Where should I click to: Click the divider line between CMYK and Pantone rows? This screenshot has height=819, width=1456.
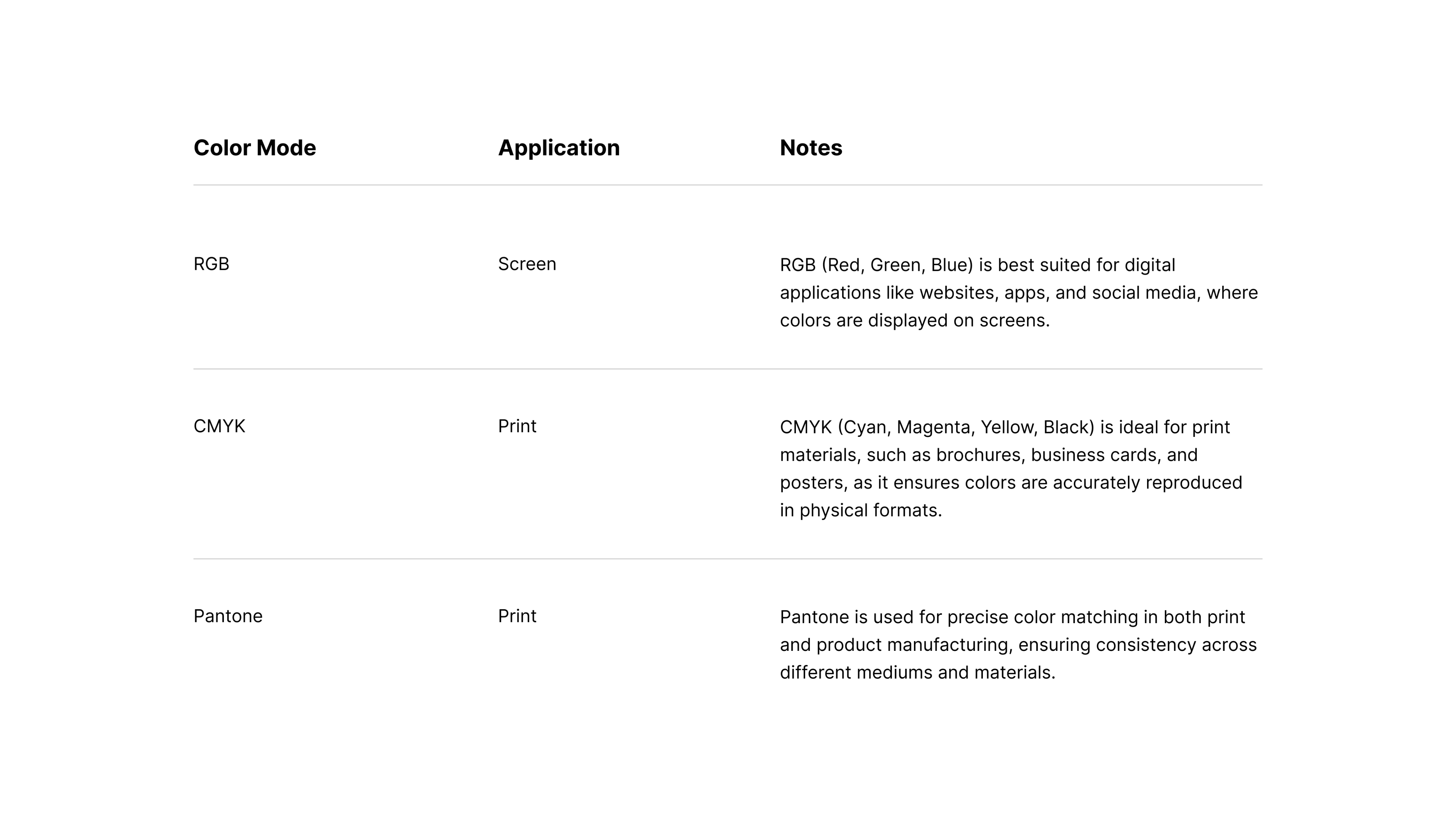727,559
